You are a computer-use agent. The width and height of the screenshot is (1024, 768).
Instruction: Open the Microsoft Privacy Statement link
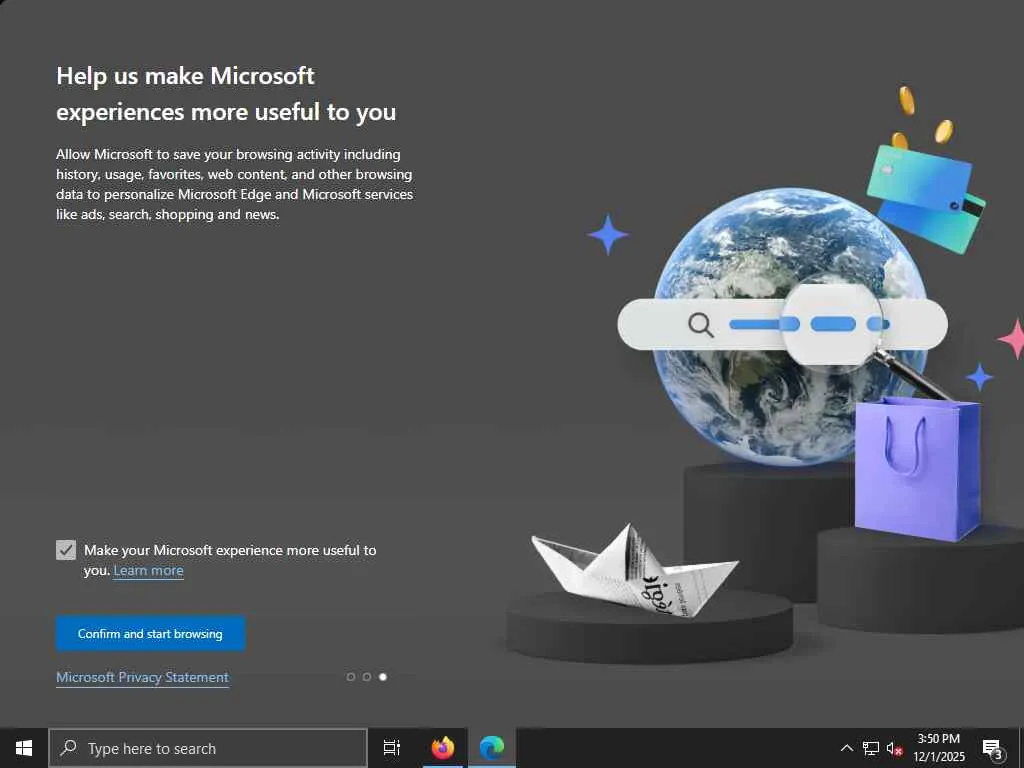point(142,677)
